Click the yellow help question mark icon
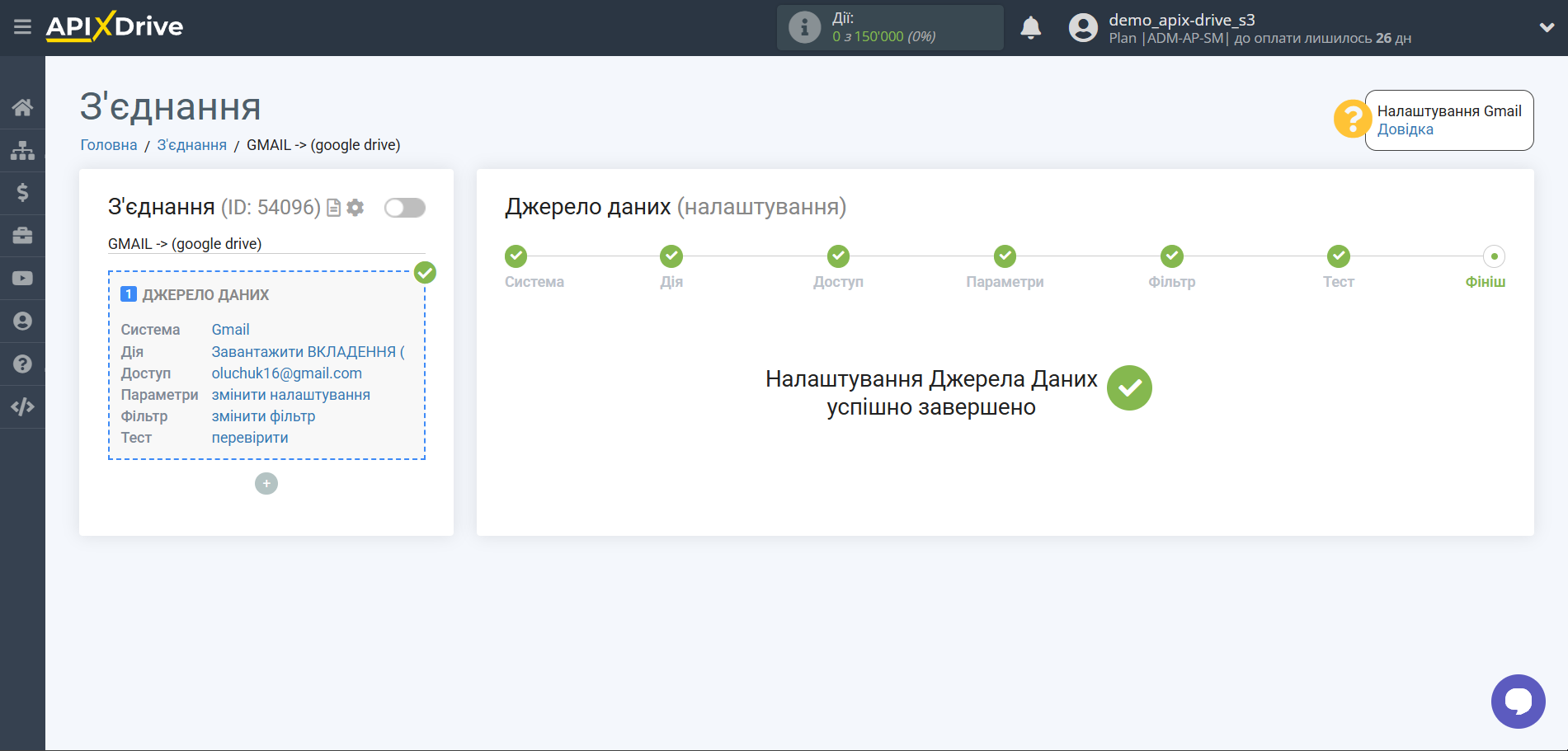 coord(1352,120)
